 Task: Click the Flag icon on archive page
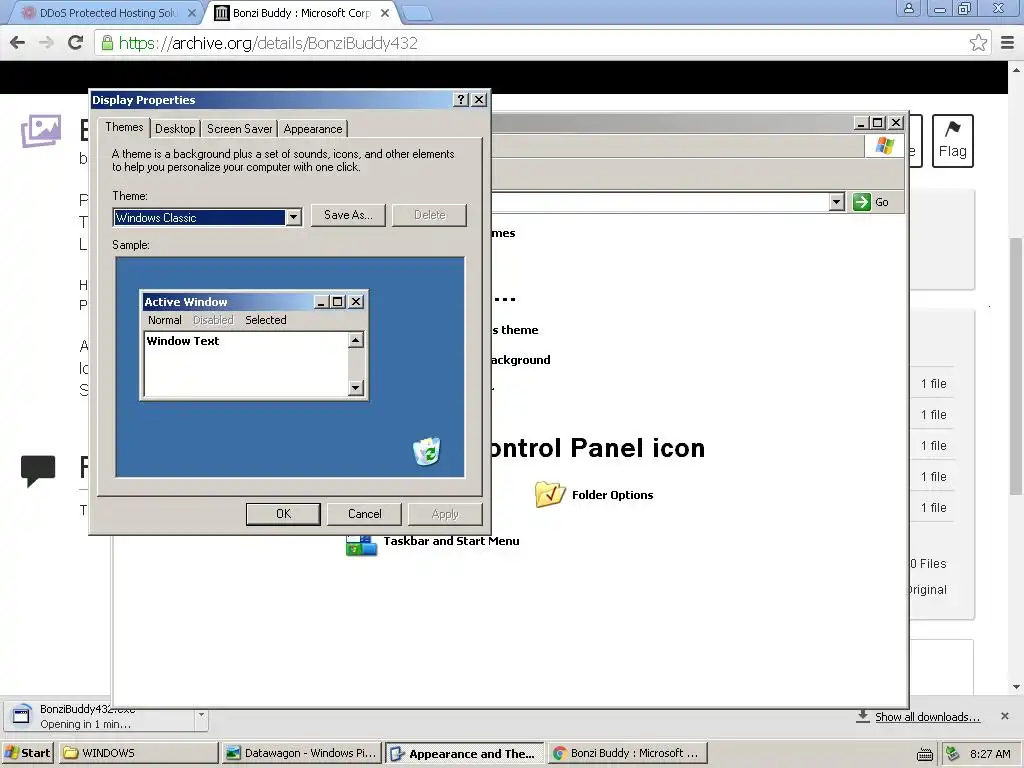(952, 141)
